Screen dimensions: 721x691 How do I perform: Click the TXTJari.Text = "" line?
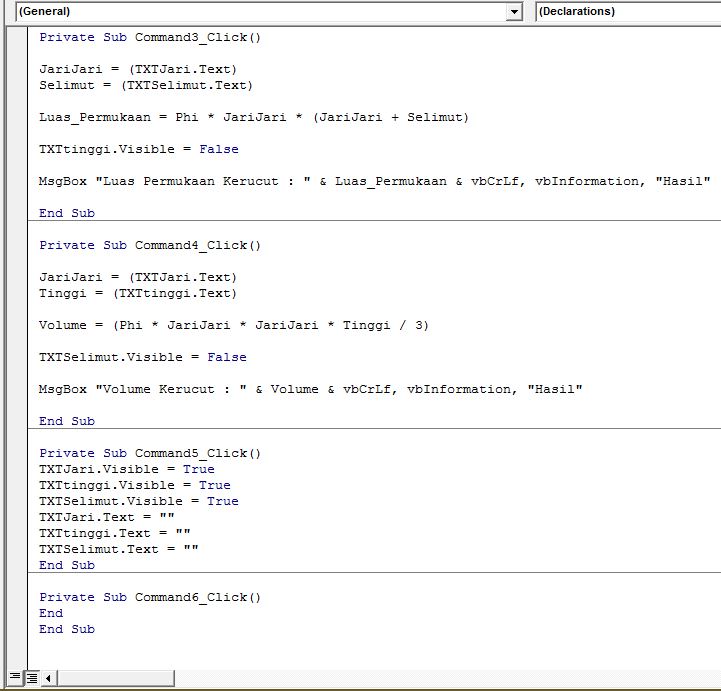click(x=107, y=517)
